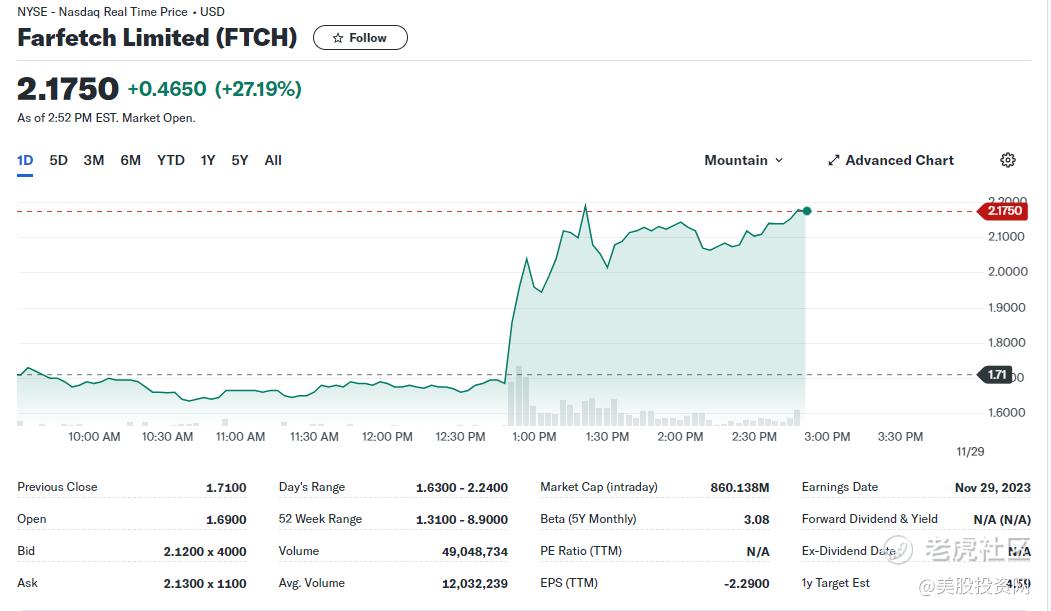Select the YTD range tab
Screen dimensions: 1051x611
coord(170,160)
